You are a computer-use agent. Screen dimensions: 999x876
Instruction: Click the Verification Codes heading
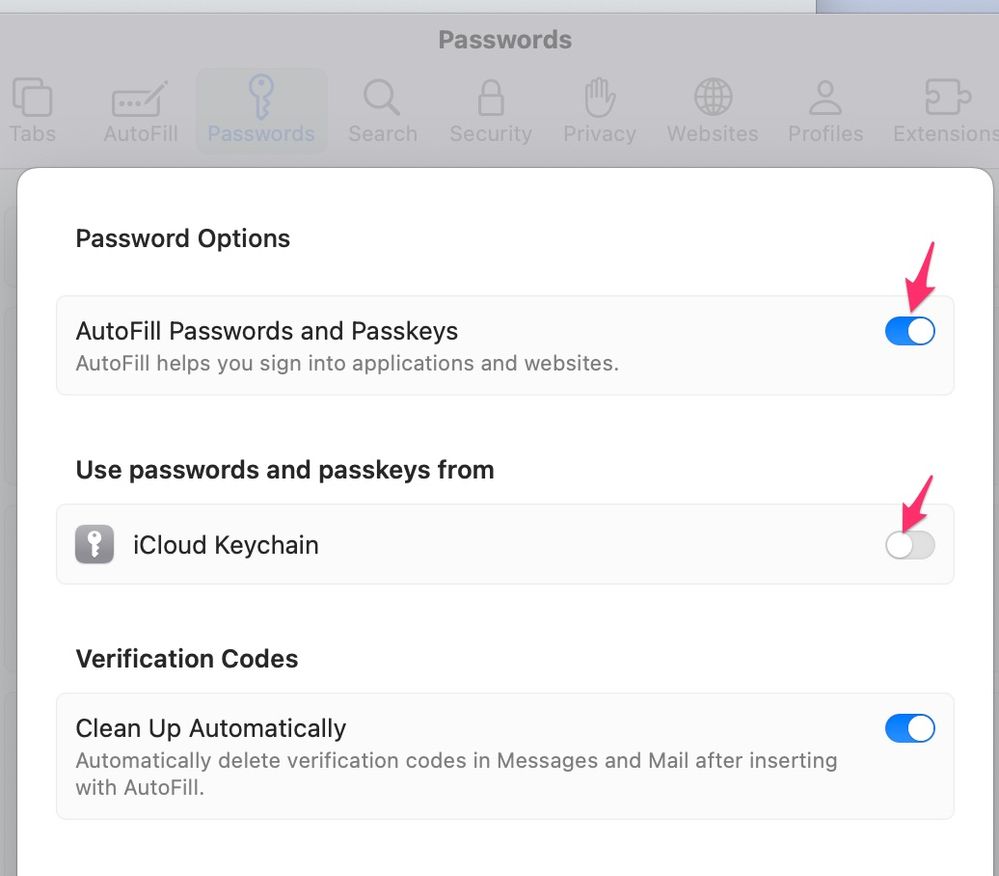click(187, 659)
